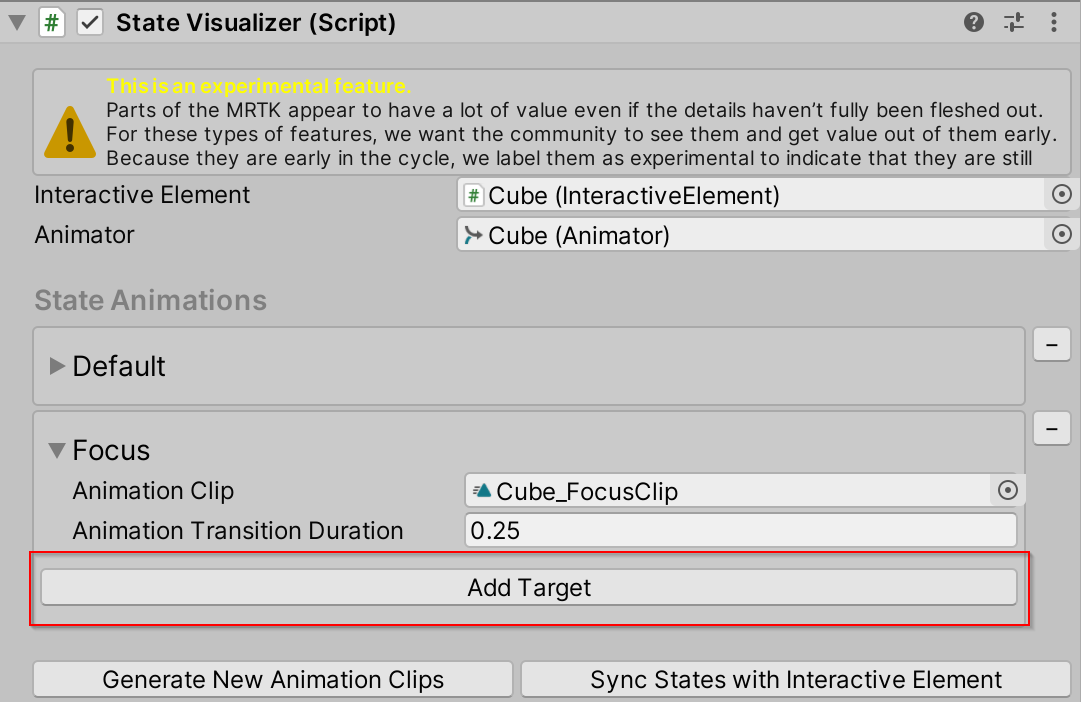This screenshot has width=1081, height=702.
Task: Open the Animator object picker
Action: click(x=1062, y=235)
